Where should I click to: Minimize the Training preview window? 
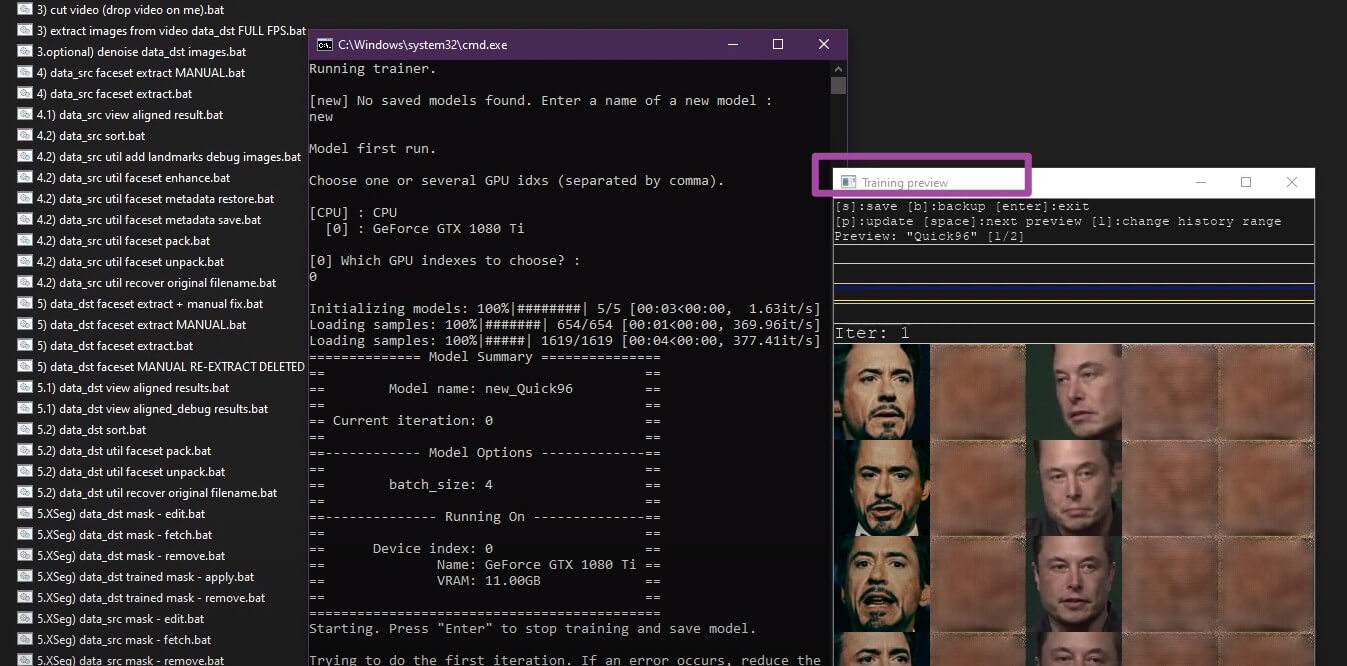[1200, 182]
